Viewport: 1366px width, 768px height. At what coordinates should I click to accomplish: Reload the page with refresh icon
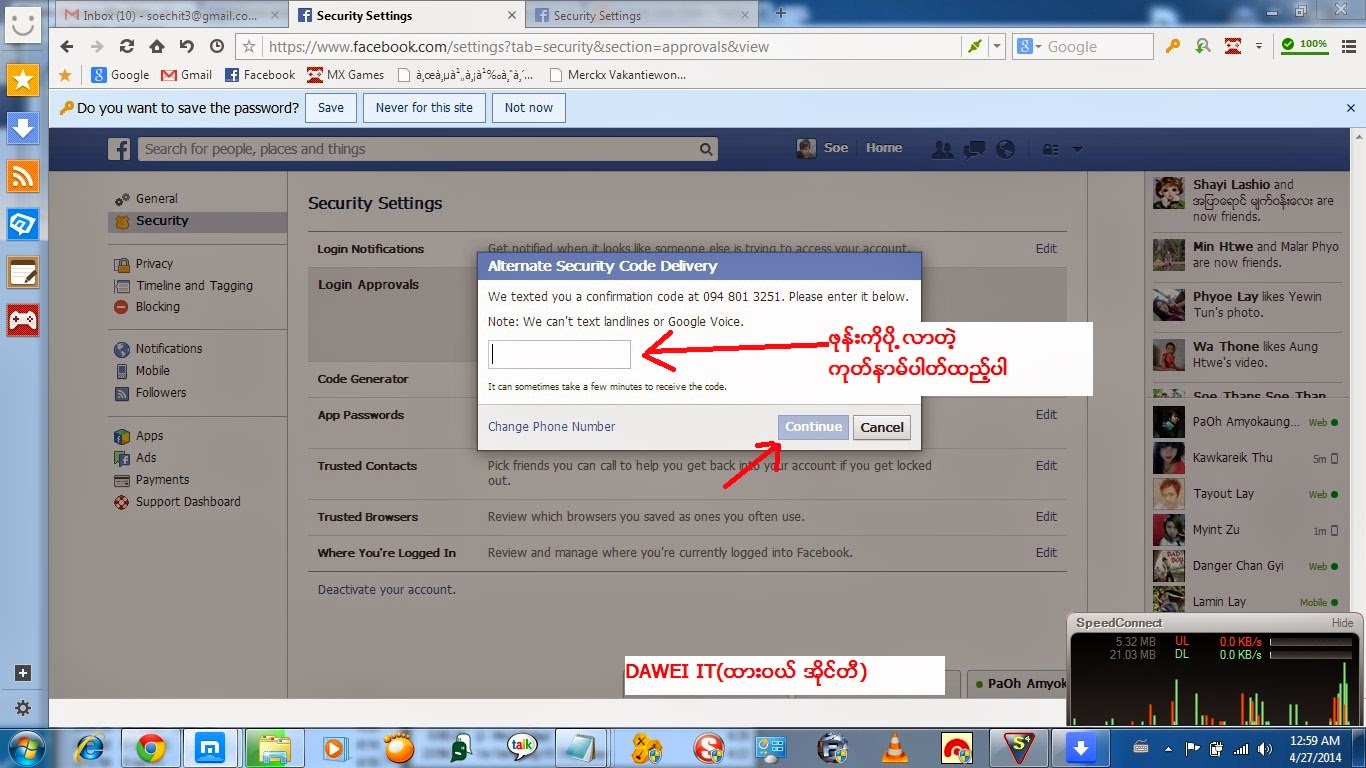(127, 46)
